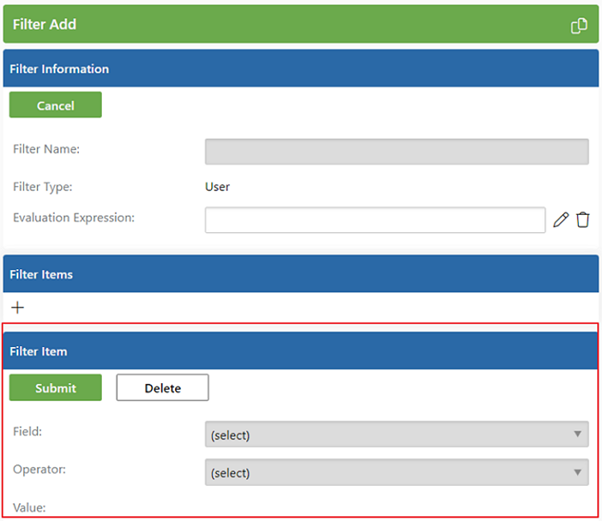Click the 'Filter Name:' label
Image resolution: width=602 pixels, height=521 pixels.
pyautogui.click(x=46, y=149)
